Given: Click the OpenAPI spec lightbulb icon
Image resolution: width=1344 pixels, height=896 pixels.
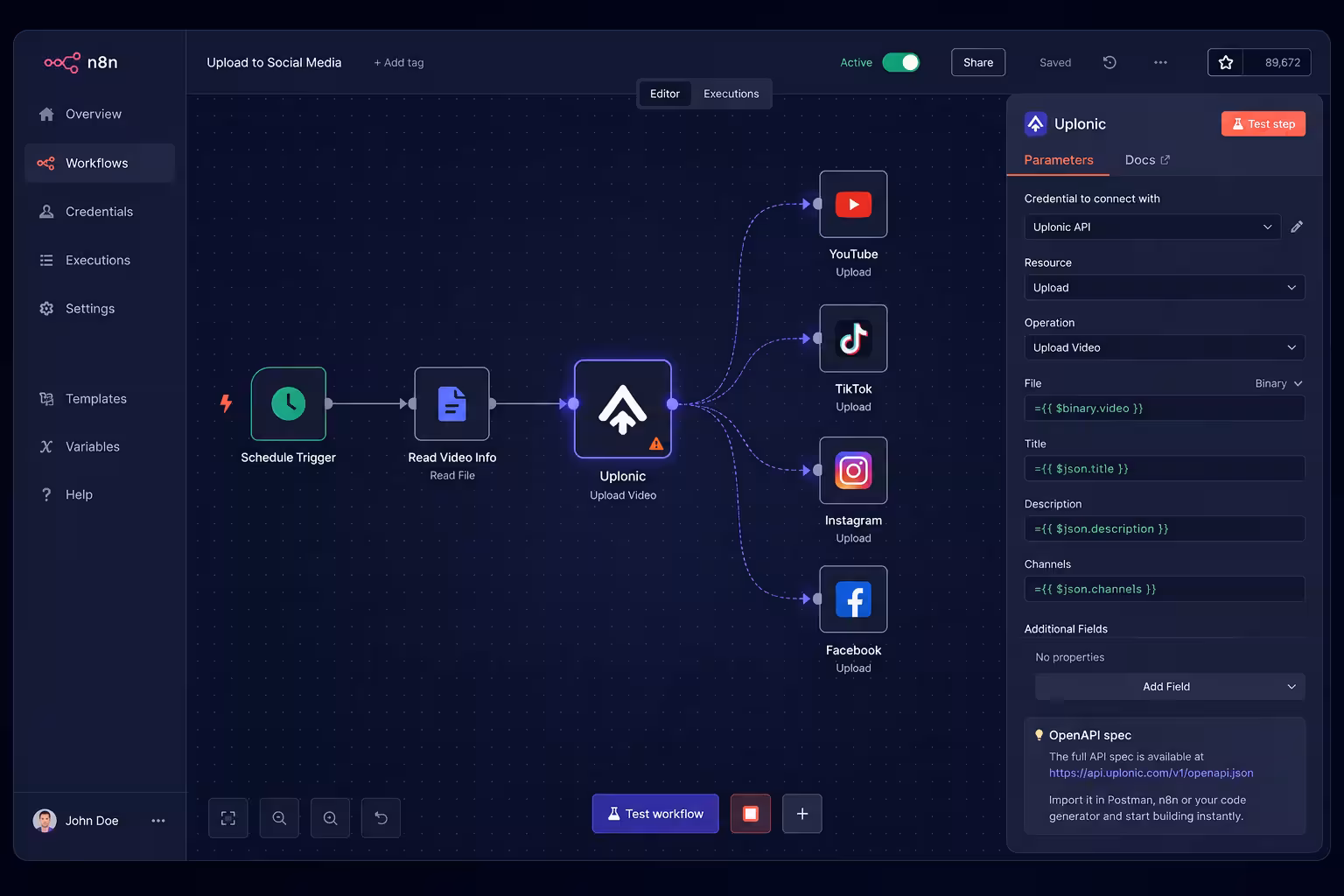Looking at the screenshot, I should click(1039, 735).
